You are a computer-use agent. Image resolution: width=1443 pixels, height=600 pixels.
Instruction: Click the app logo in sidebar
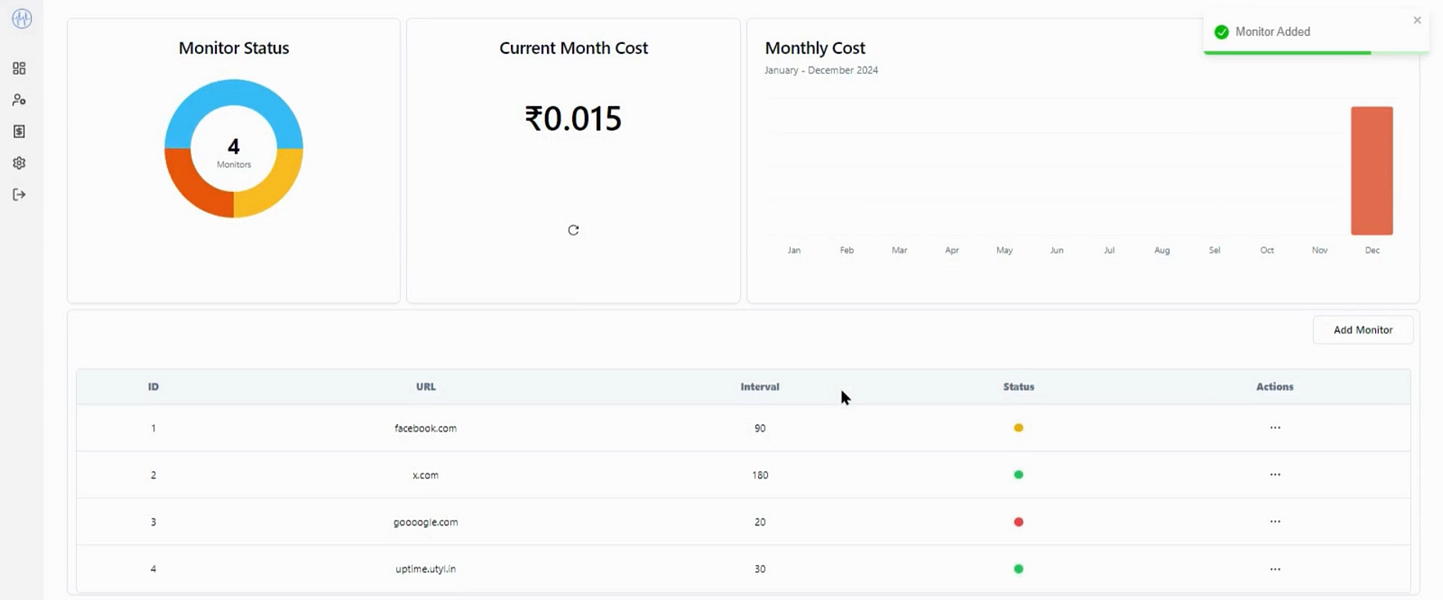tap(21, 19)
